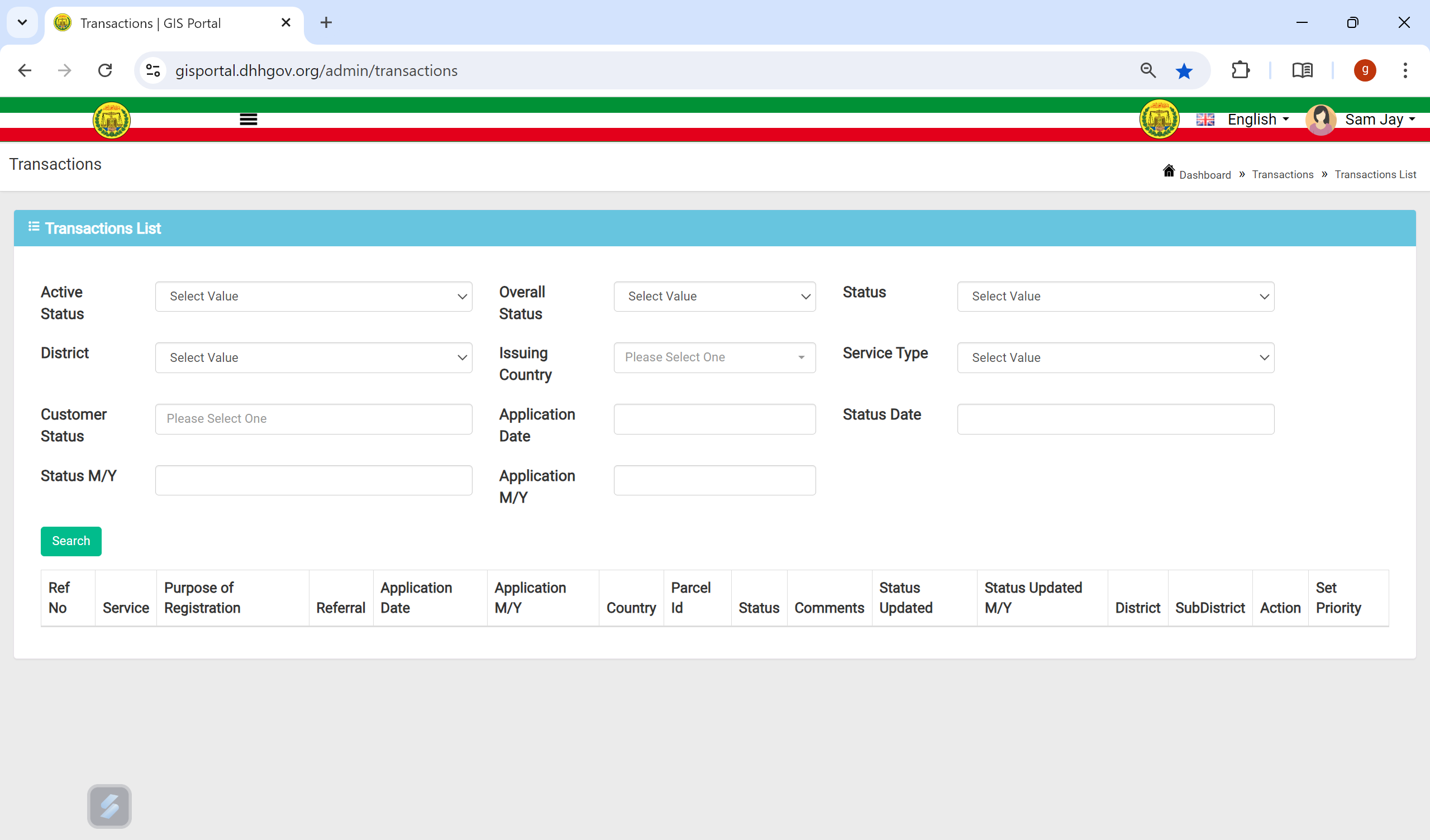The image size is (1430, 840).
Task: Go back to previous page
Action: point(25,70)
